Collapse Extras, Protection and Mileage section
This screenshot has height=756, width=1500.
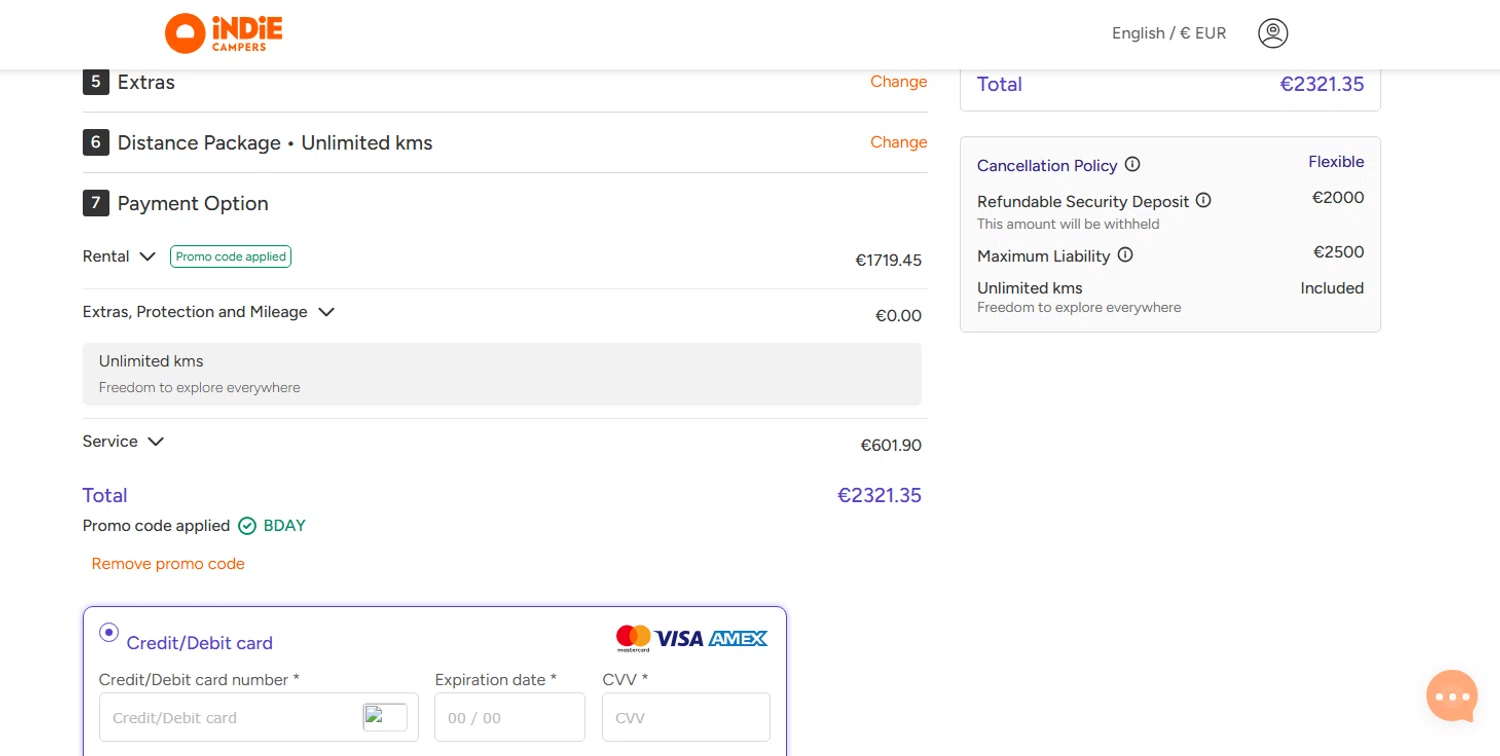[x=326, y=312]
